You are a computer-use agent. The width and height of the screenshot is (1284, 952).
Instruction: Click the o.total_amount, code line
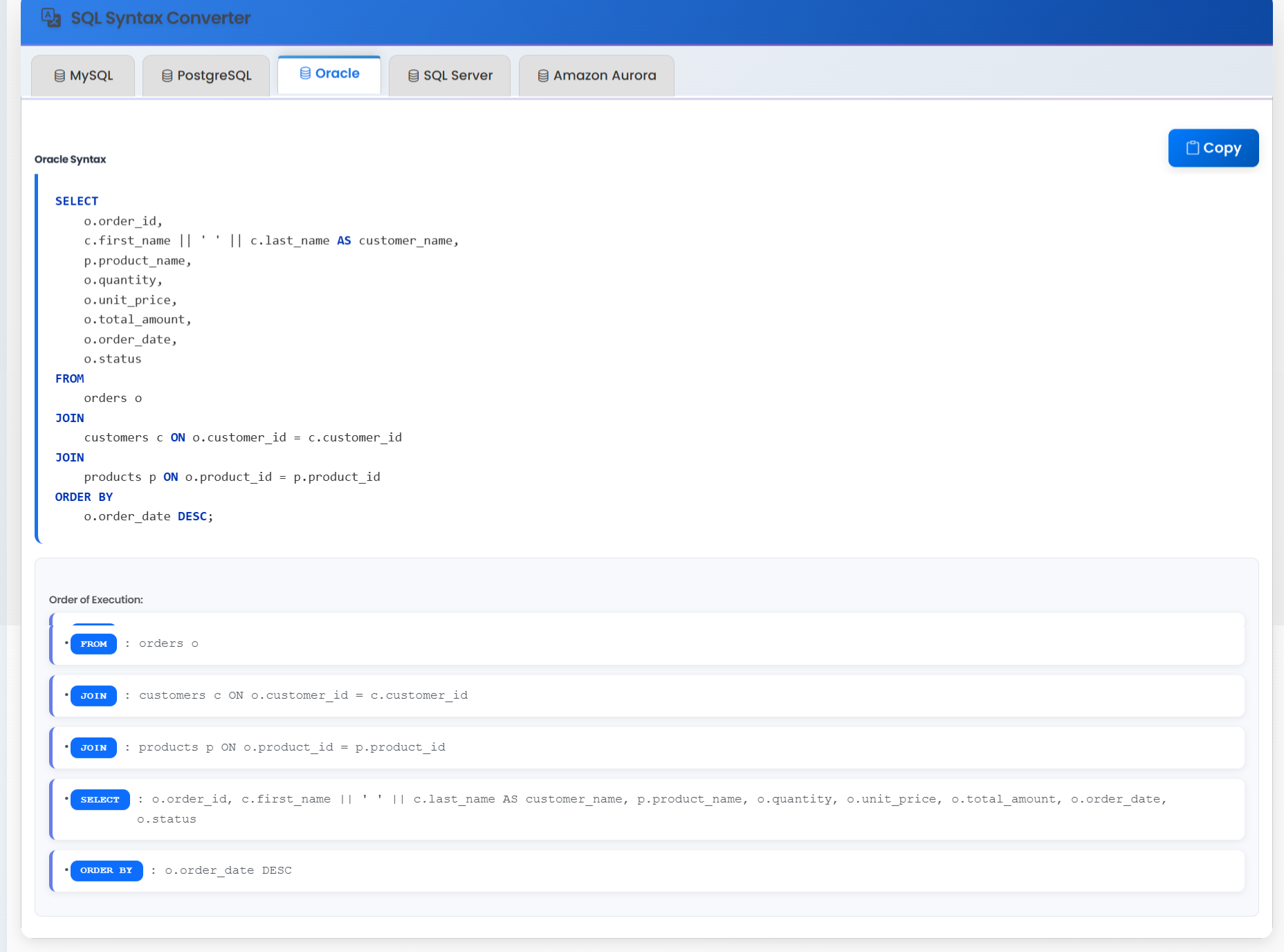[138, 319]
